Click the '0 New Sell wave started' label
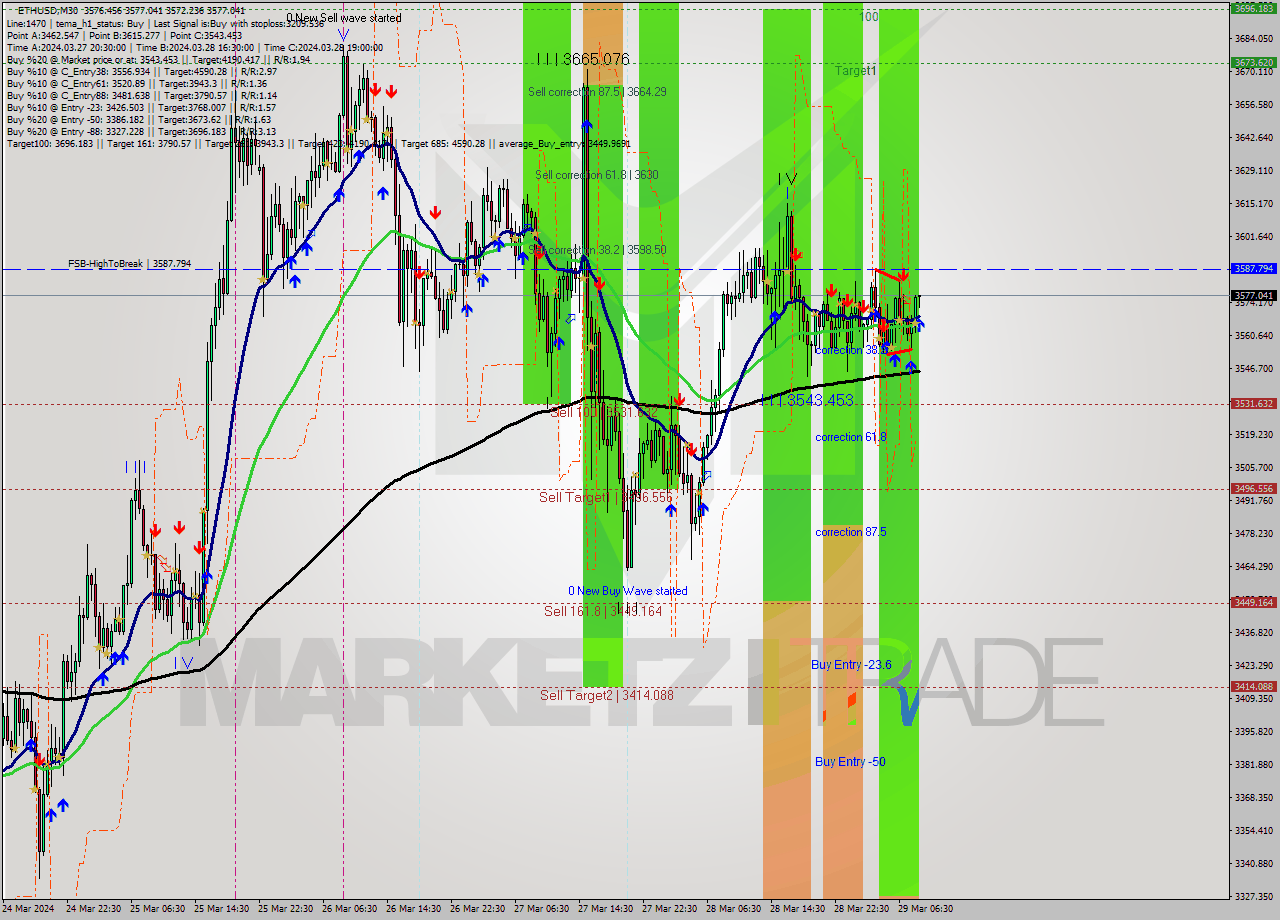 344,18
